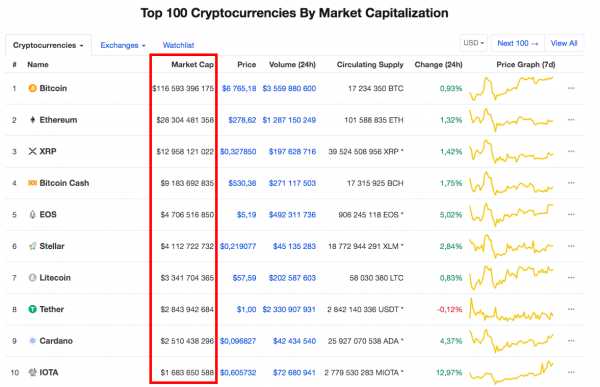600x387 pixels.
Task: Open the more options dots for Bitcoin
Action: [x=571, y=88]
